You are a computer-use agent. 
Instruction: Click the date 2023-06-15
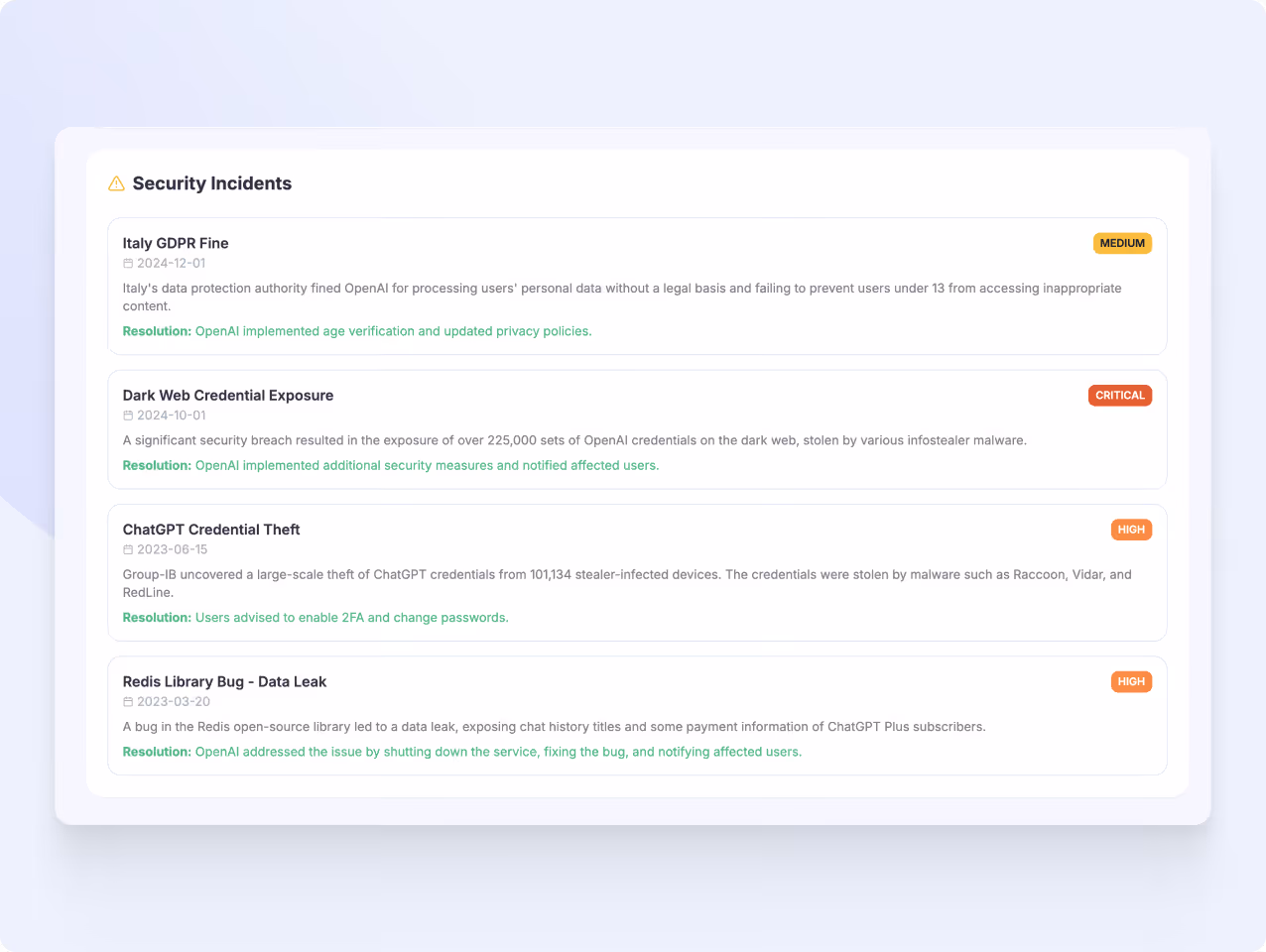(173, 549)
